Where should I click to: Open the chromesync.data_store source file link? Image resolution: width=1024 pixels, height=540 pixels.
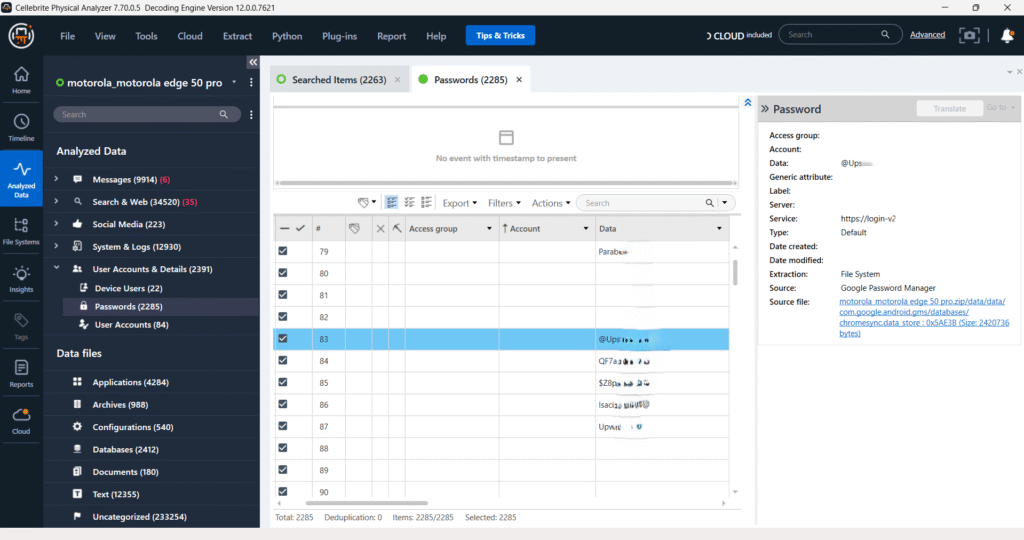[x=924, y=317]
